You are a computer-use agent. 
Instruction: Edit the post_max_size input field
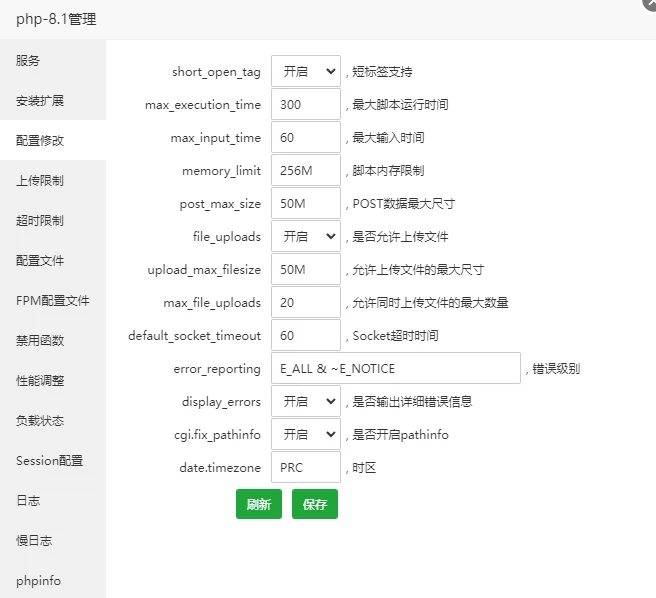coord(306,203)
